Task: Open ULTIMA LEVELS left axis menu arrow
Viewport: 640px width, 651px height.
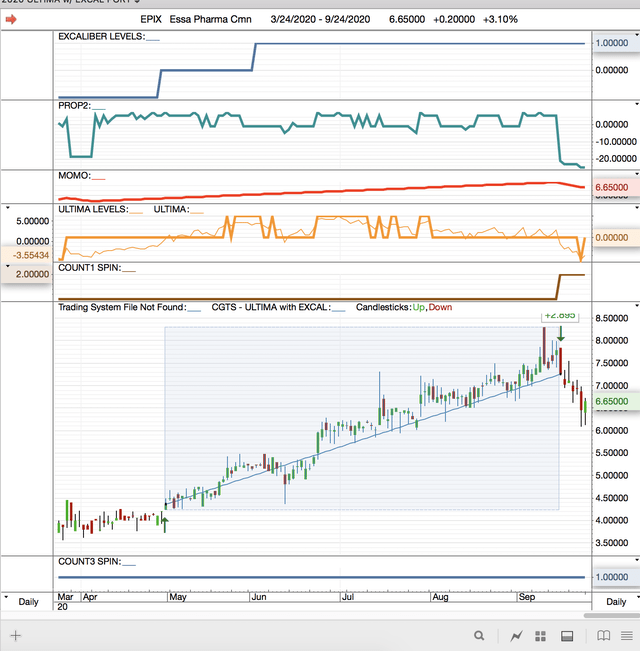Action: (7, 208)
